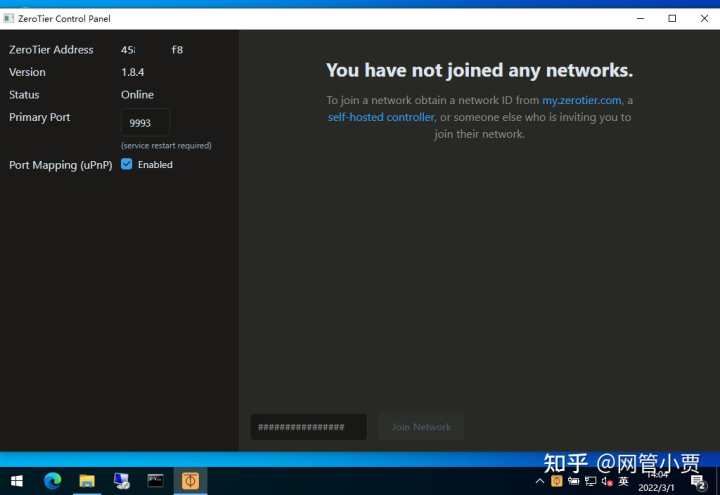The width and height of the screenshot is (720, 495).
Task: Uncheck the Port Mapping uPnP Enabled checkbox
Action: [x=127, y=164]
